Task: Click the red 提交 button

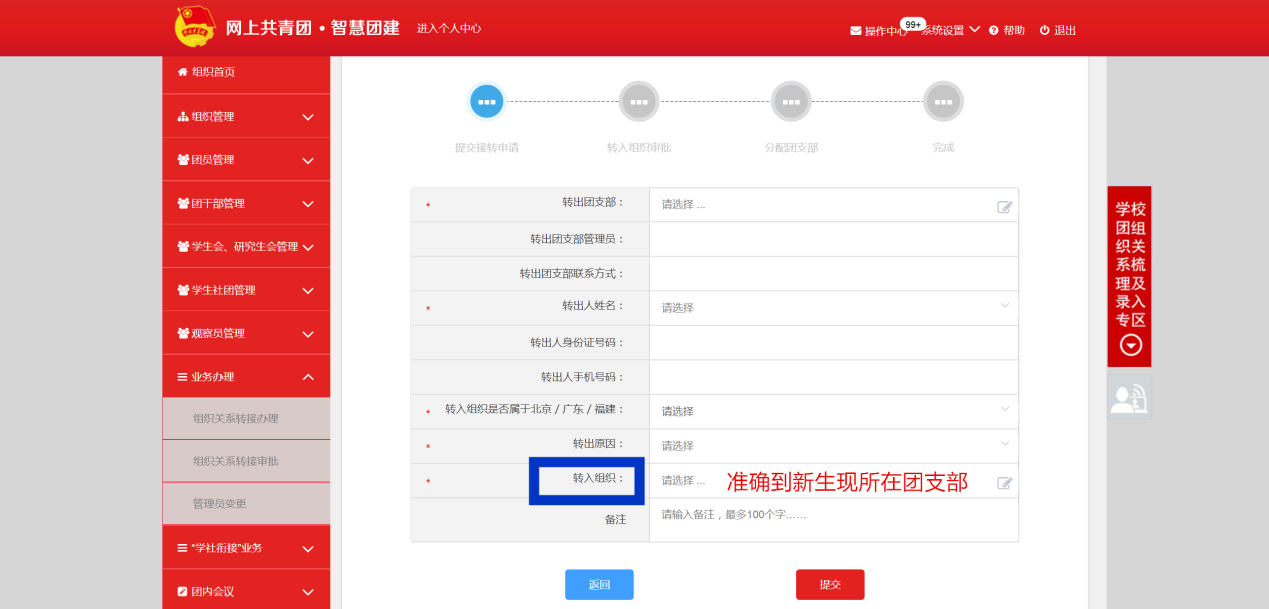Action: 830,585
